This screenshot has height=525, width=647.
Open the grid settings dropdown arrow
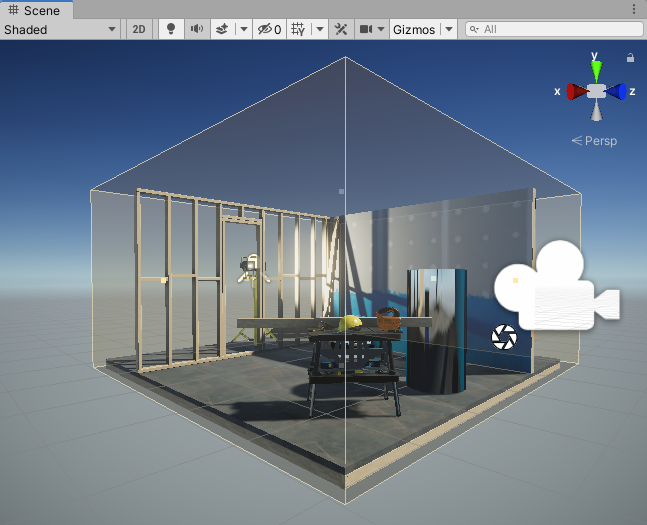click(320, 29)
